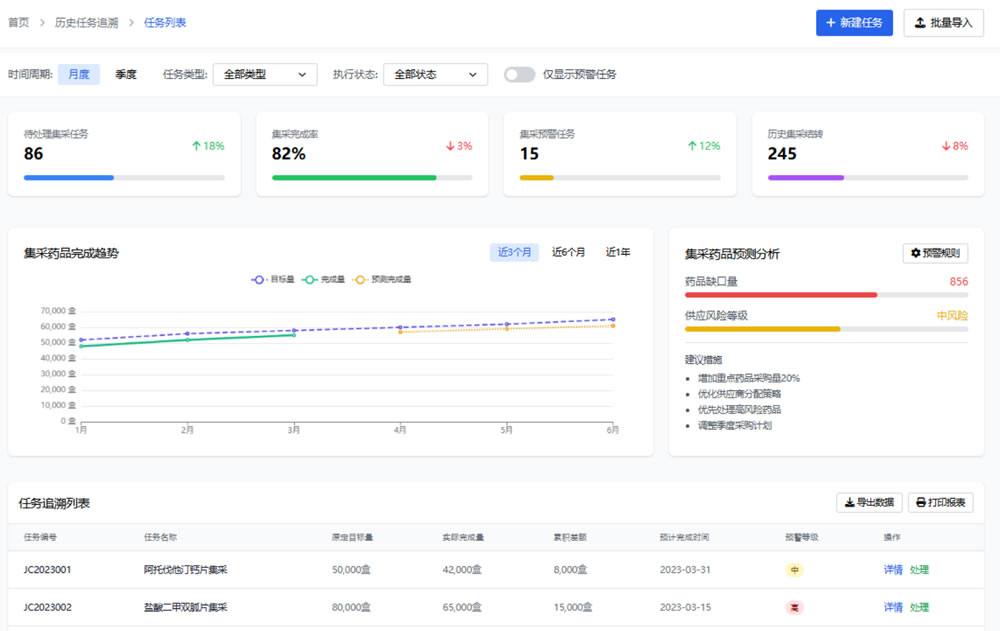1000x631 pixels.
Task: Select the 近6个月 chart range
Action: [x=568, y=252]
